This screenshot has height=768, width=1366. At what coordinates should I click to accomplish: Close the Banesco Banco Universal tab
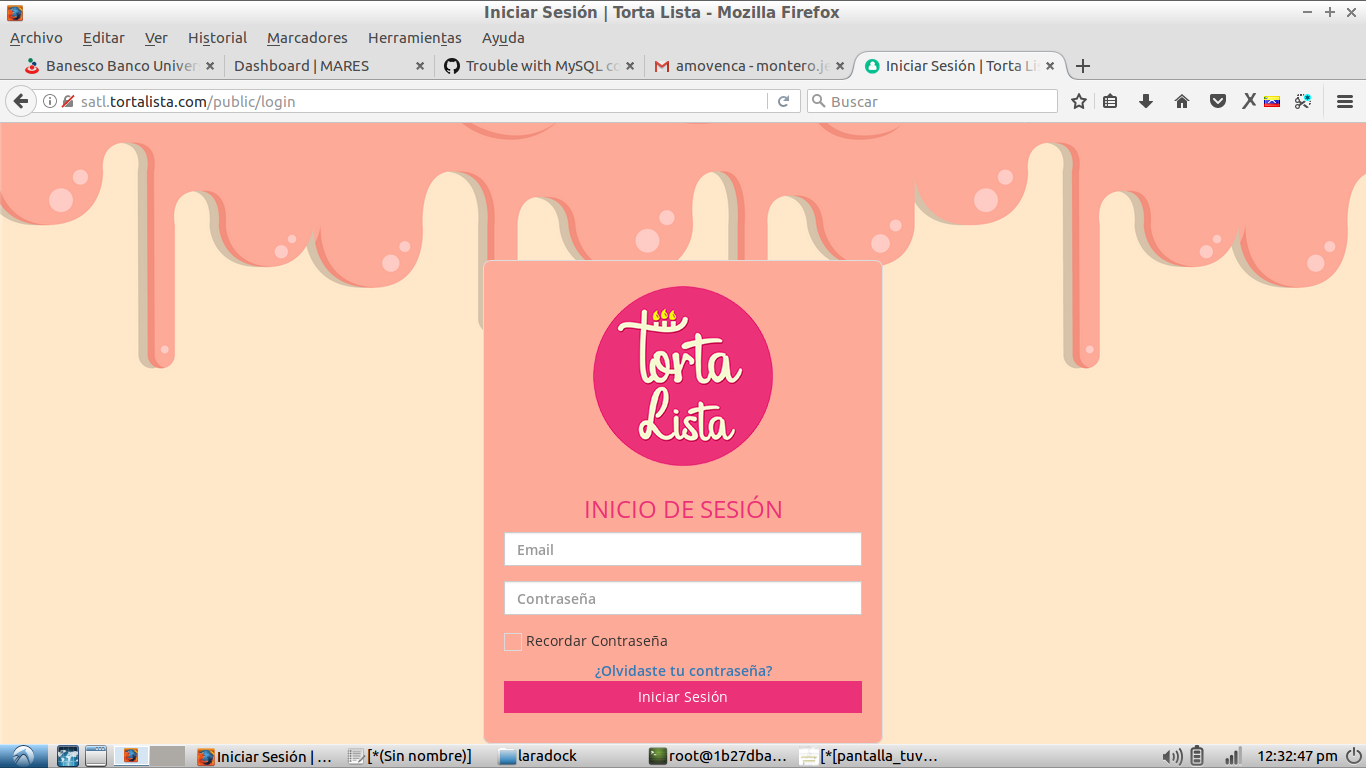[209, 66]
